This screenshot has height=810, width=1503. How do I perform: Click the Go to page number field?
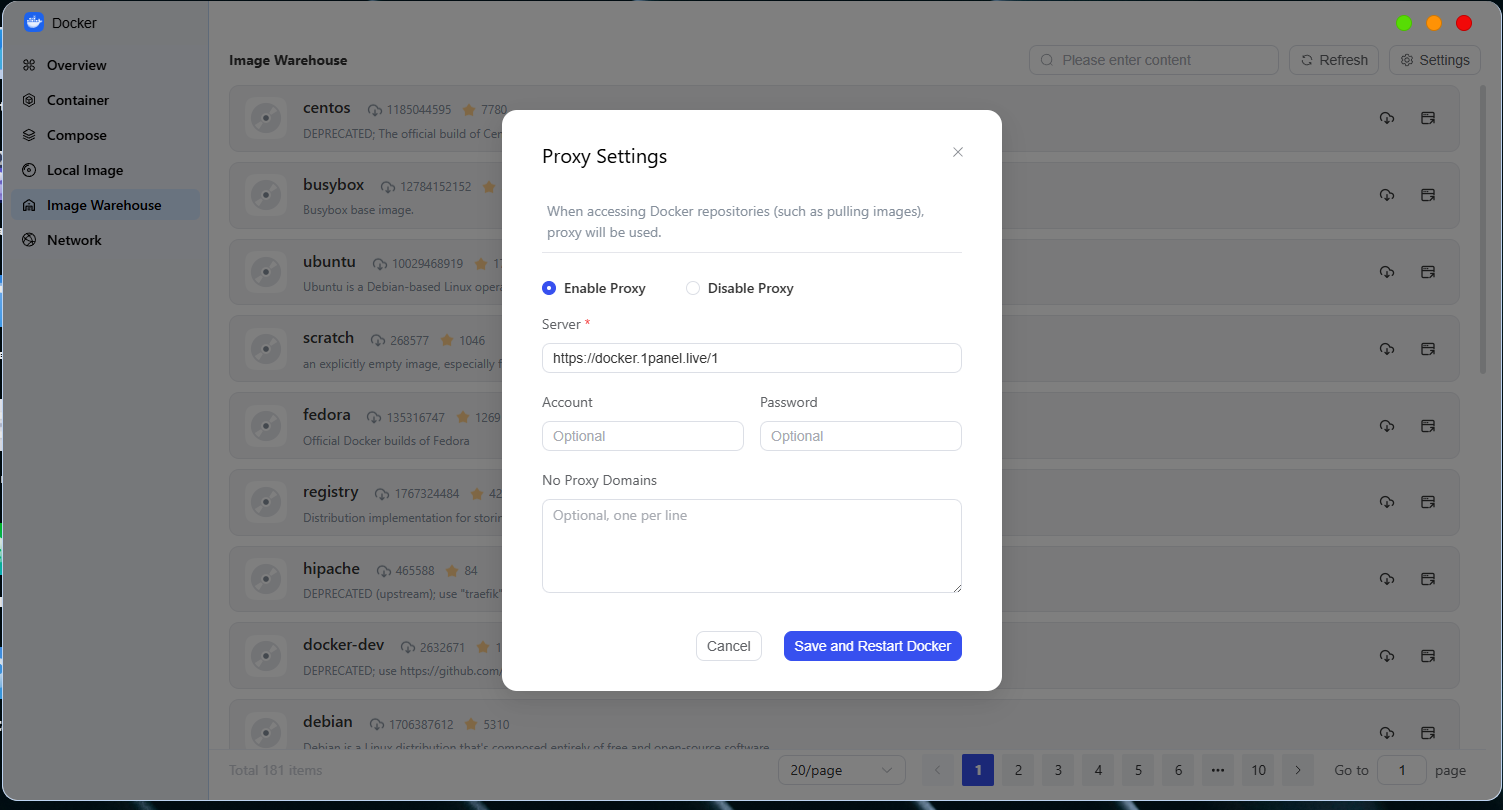click(1402, 770)
